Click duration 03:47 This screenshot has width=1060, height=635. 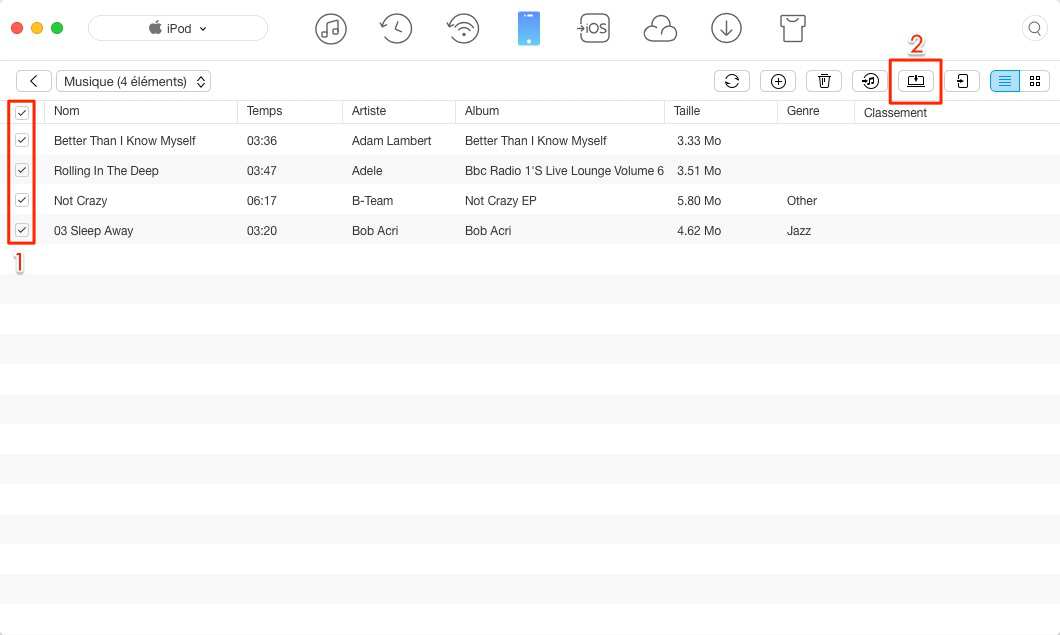pos(262,170)
